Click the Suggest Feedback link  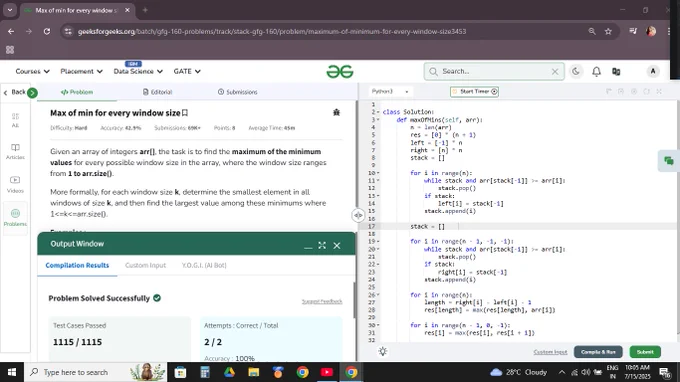click(x=322, y=301)
